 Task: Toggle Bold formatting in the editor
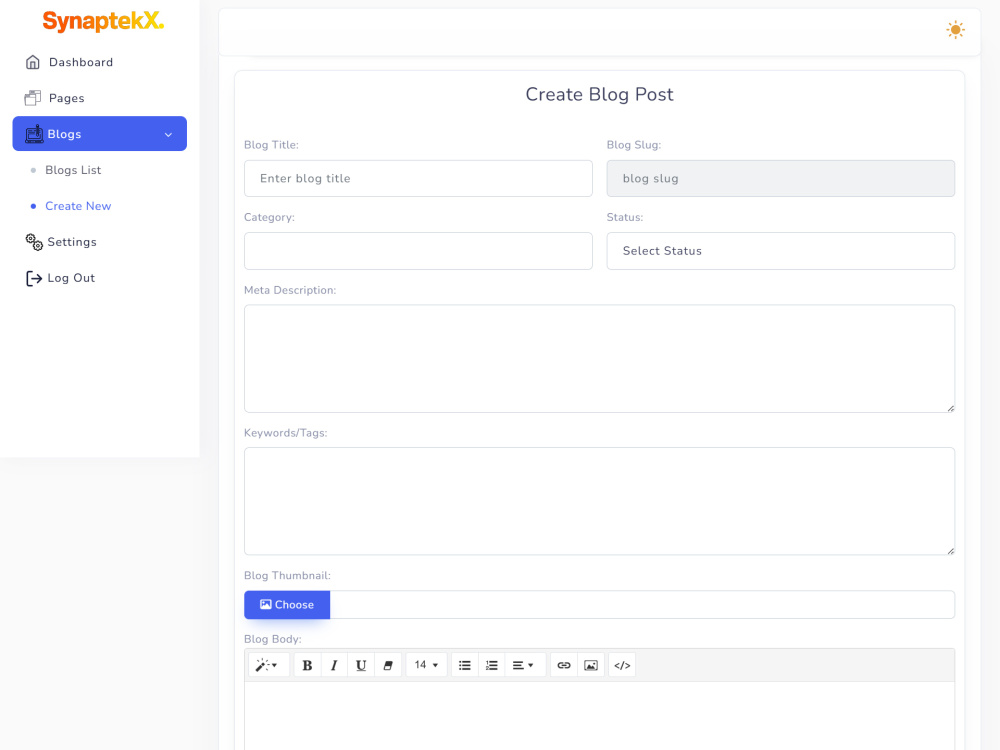coord(307,665)
